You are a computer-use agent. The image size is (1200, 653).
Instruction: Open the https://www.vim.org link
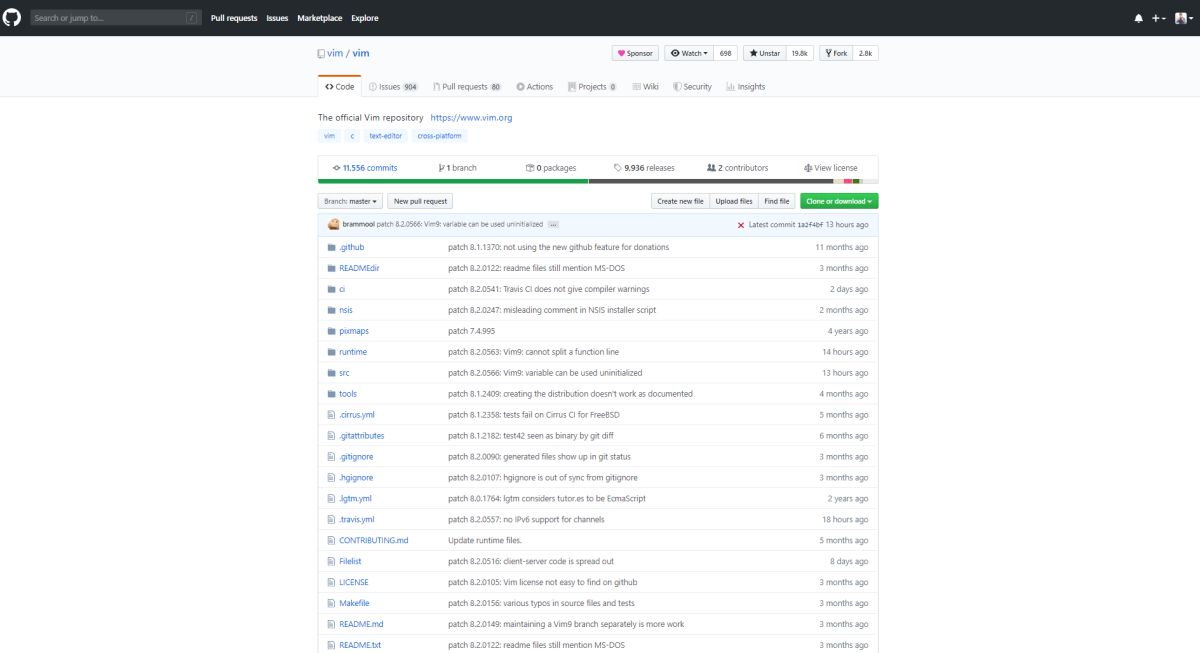[471, 118]
